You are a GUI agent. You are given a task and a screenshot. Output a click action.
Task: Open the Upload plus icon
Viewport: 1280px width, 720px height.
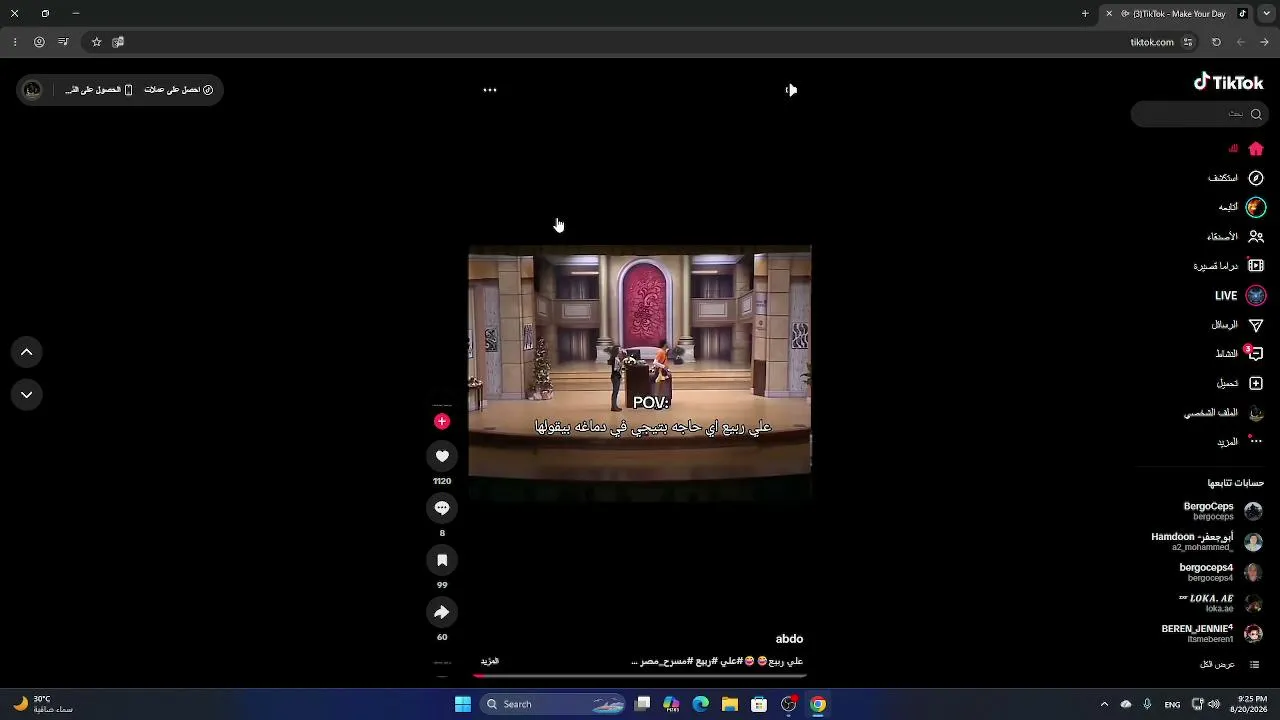coord(1256,383)
